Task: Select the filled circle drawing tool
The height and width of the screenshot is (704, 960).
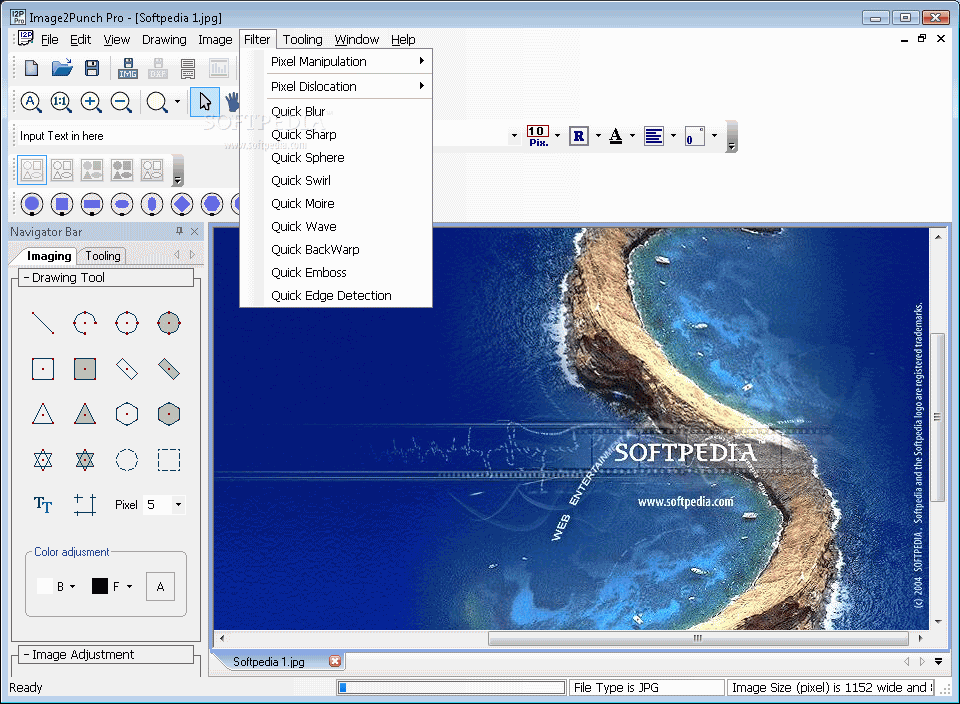Action: coord(168,323)
